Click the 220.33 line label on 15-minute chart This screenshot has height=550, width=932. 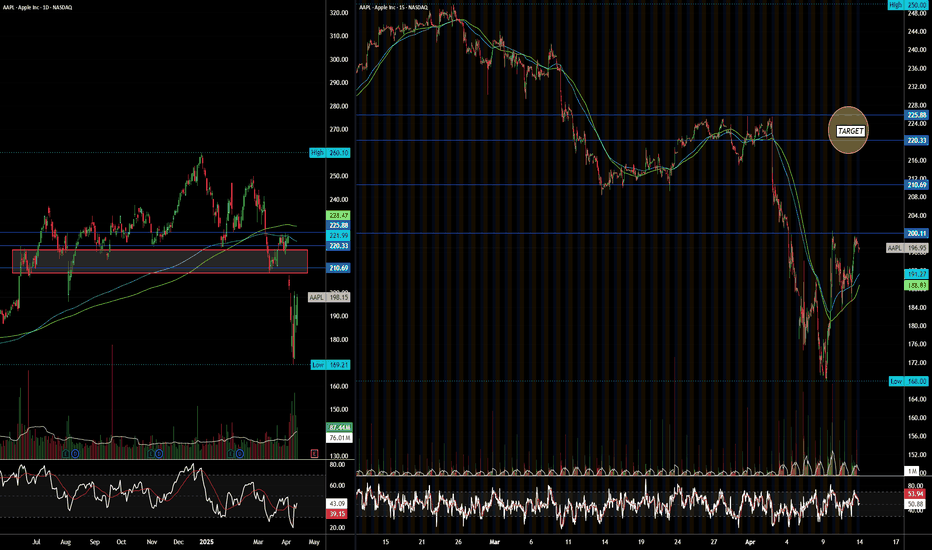(x=916, y=140)
